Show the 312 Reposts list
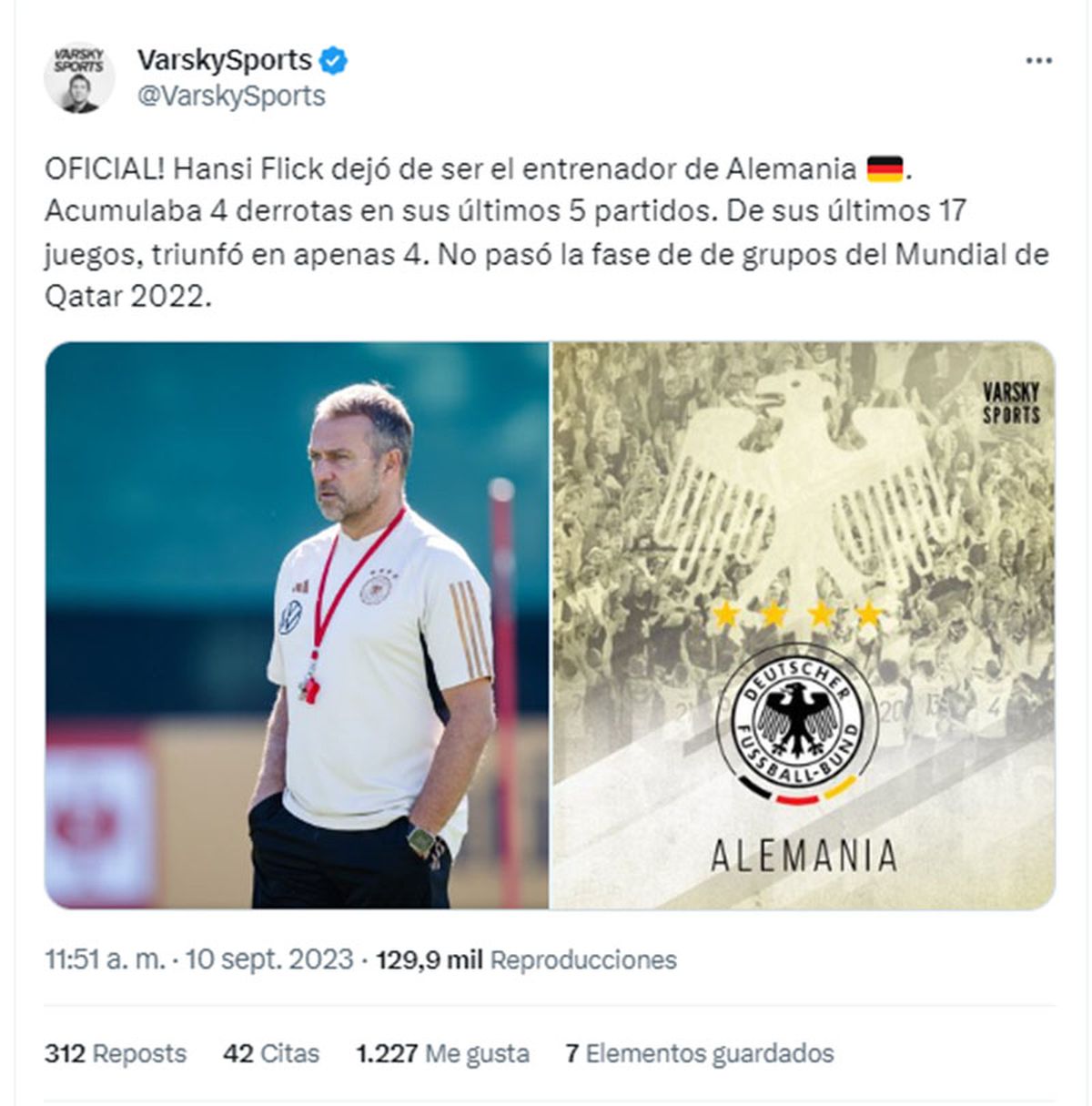 [116, 1053]
